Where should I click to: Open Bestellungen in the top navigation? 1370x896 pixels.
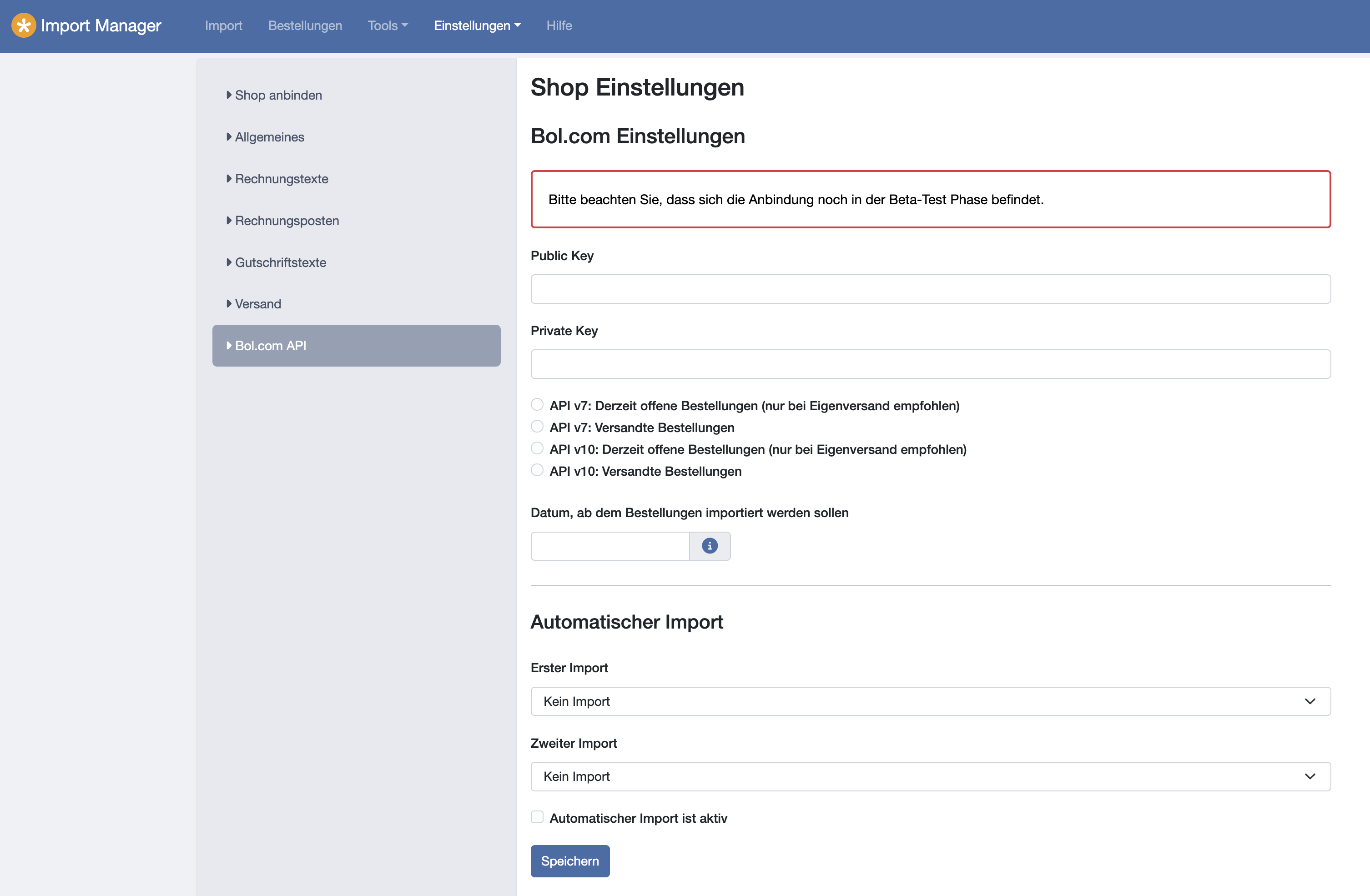point(305,25)
